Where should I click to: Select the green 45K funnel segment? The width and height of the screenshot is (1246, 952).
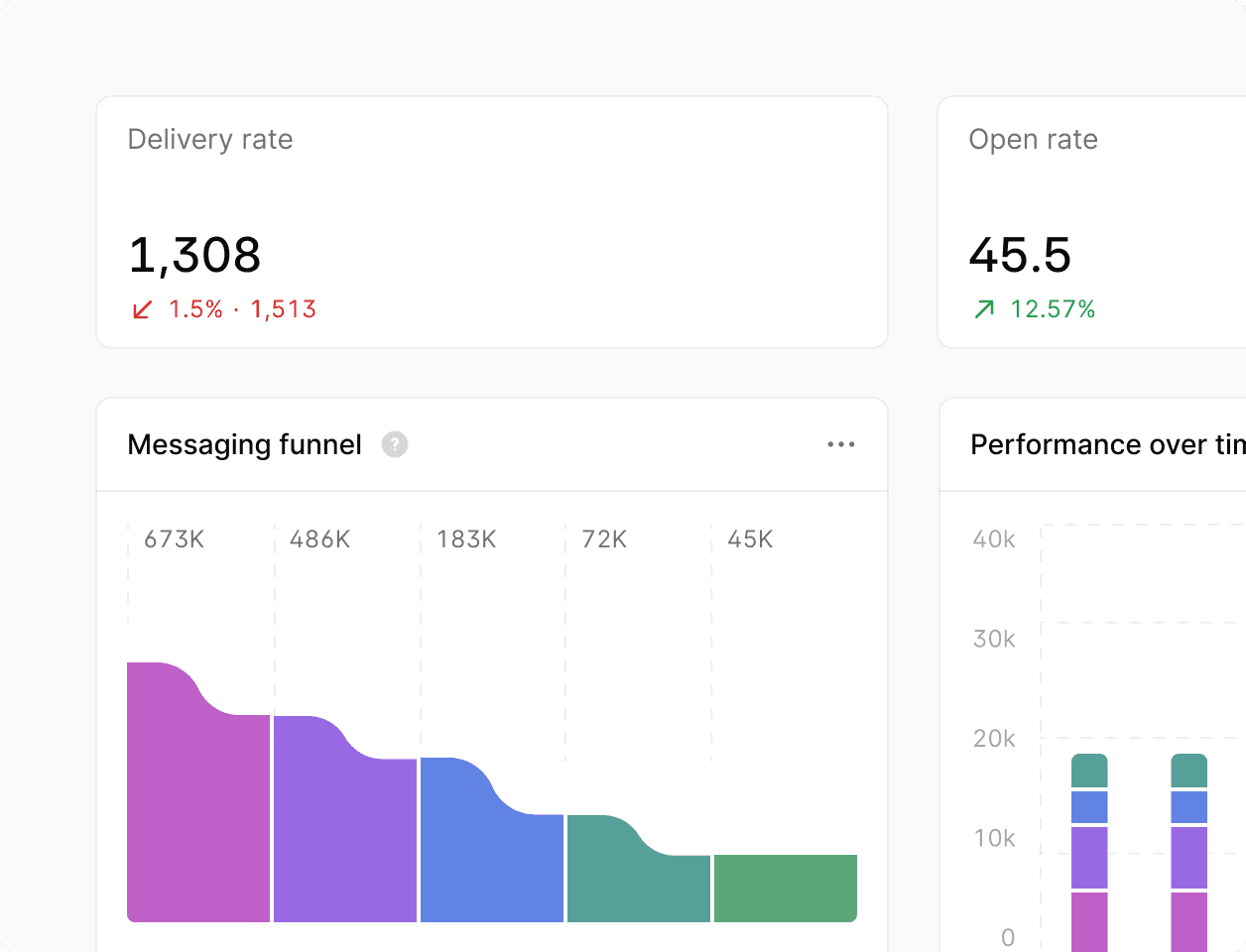tap(786, 889)
